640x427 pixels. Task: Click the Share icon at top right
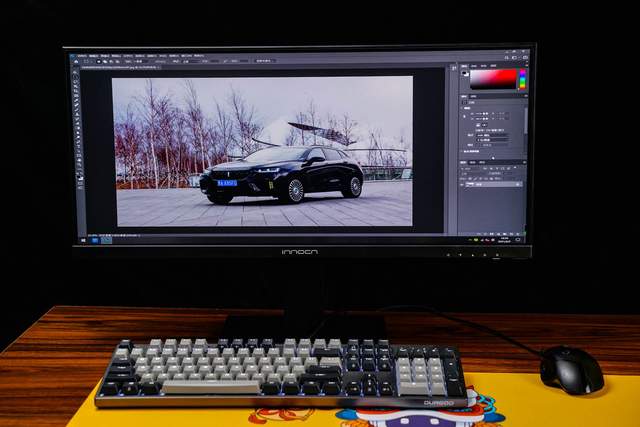pos(525,58)
